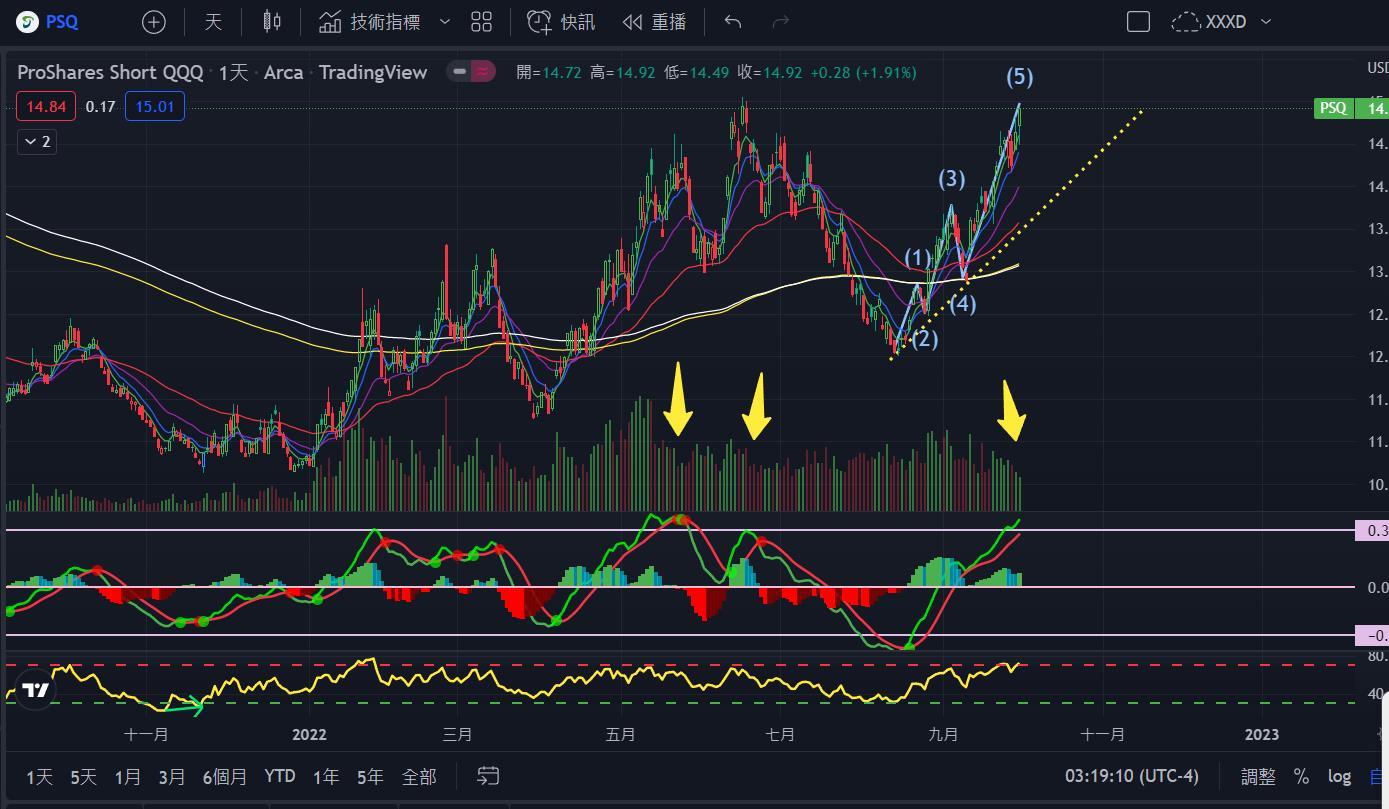Undo the last chart action

click(733, 21)
